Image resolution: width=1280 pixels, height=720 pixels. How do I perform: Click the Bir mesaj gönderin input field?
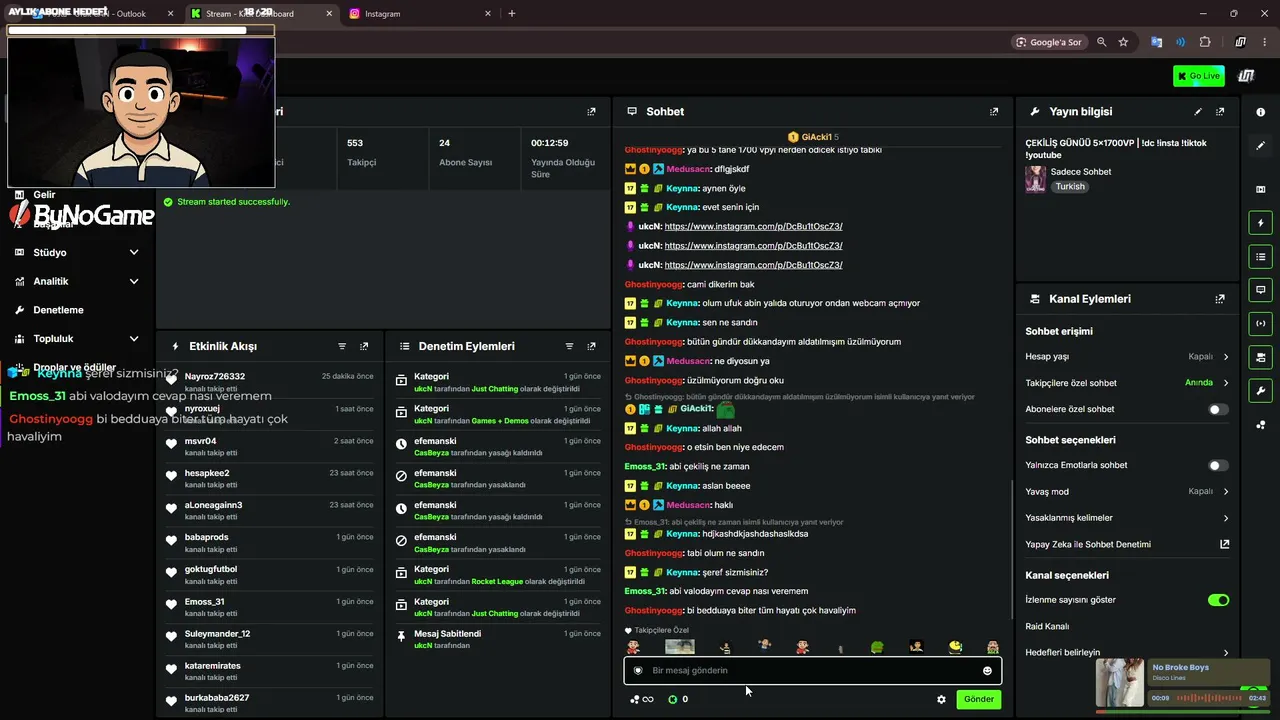(812, 670)
